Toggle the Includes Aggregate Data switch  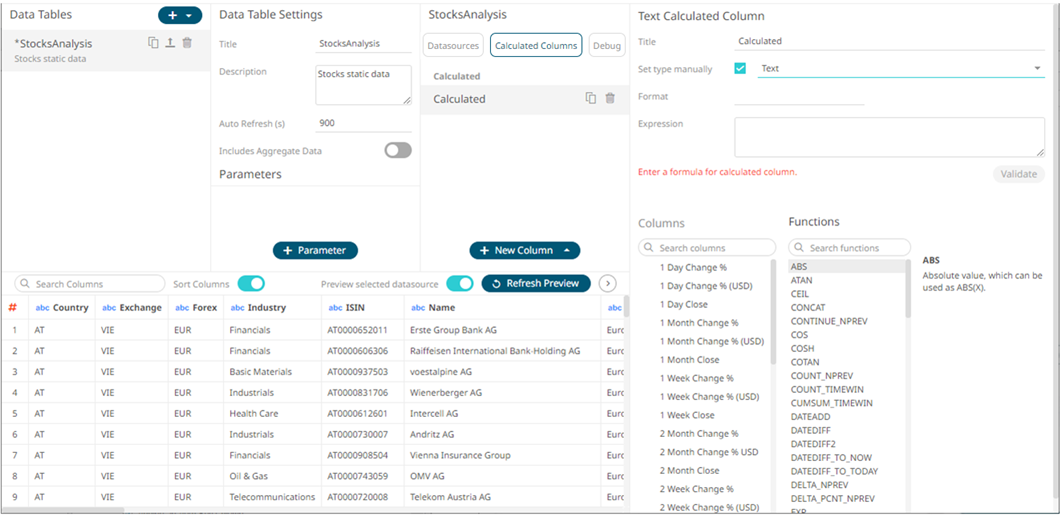point(398,150)
